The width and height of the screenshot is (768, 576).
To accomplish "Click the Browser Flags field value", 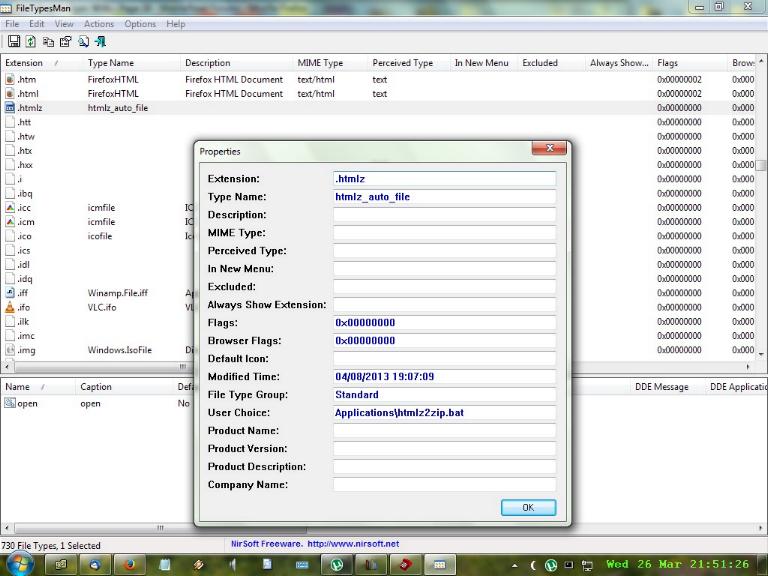I will coord(444,341).
